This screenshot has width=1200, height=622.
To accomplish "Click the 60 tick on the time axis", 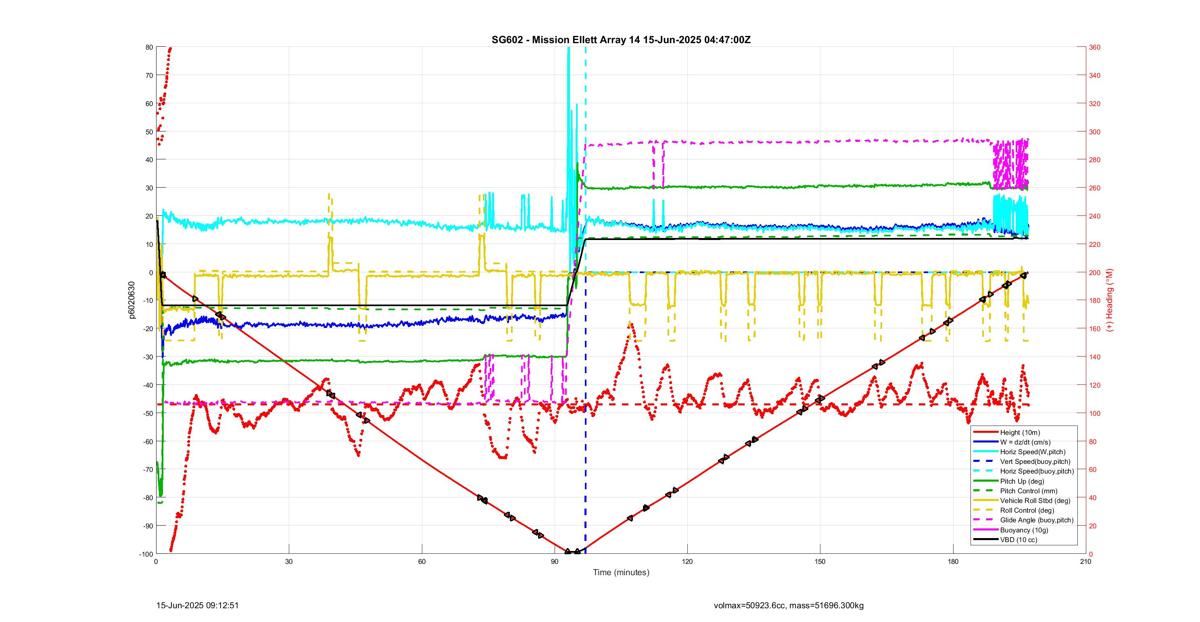I will 422,561.
